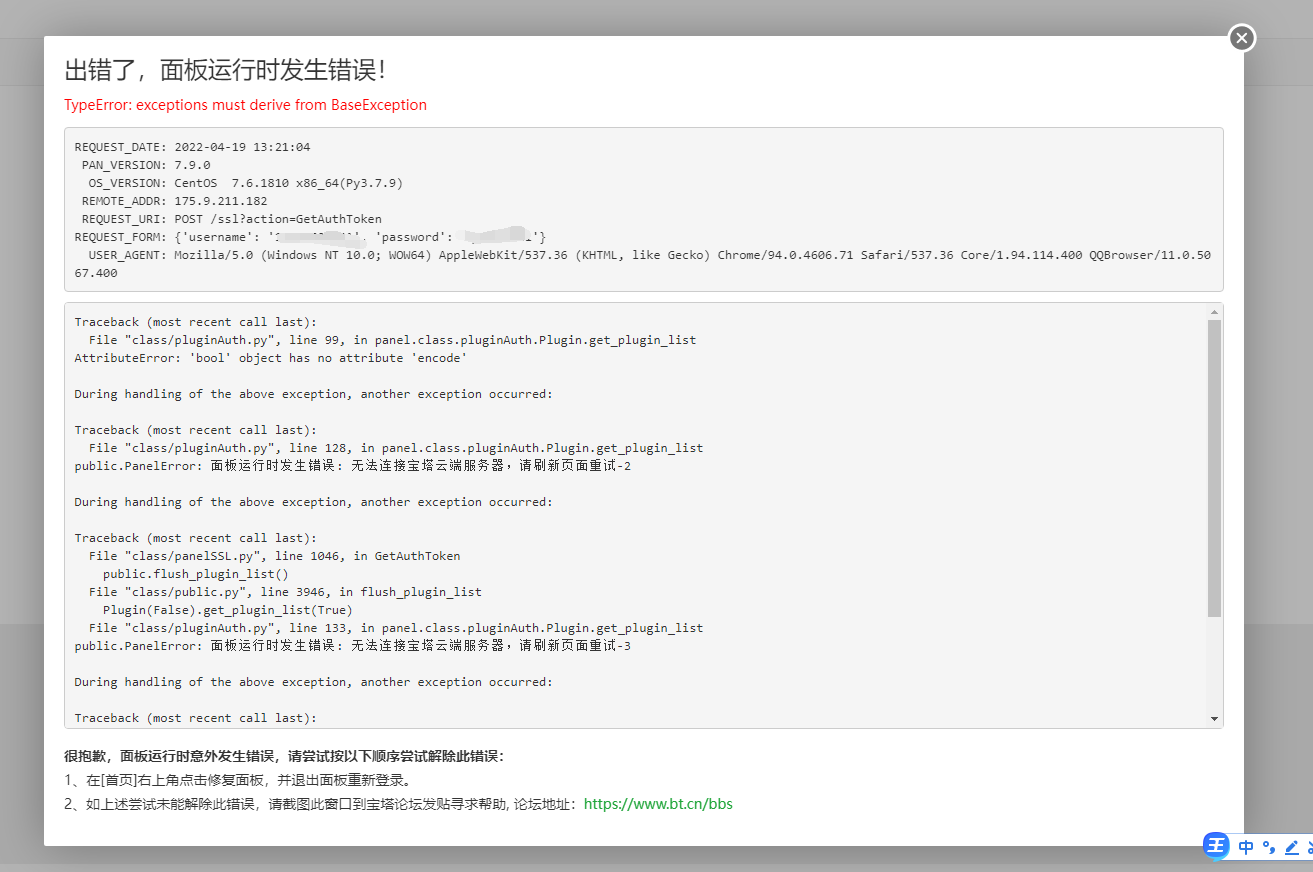
Task: Click the panelSSL.py line 1046 entry
Action: coord(274,556)
